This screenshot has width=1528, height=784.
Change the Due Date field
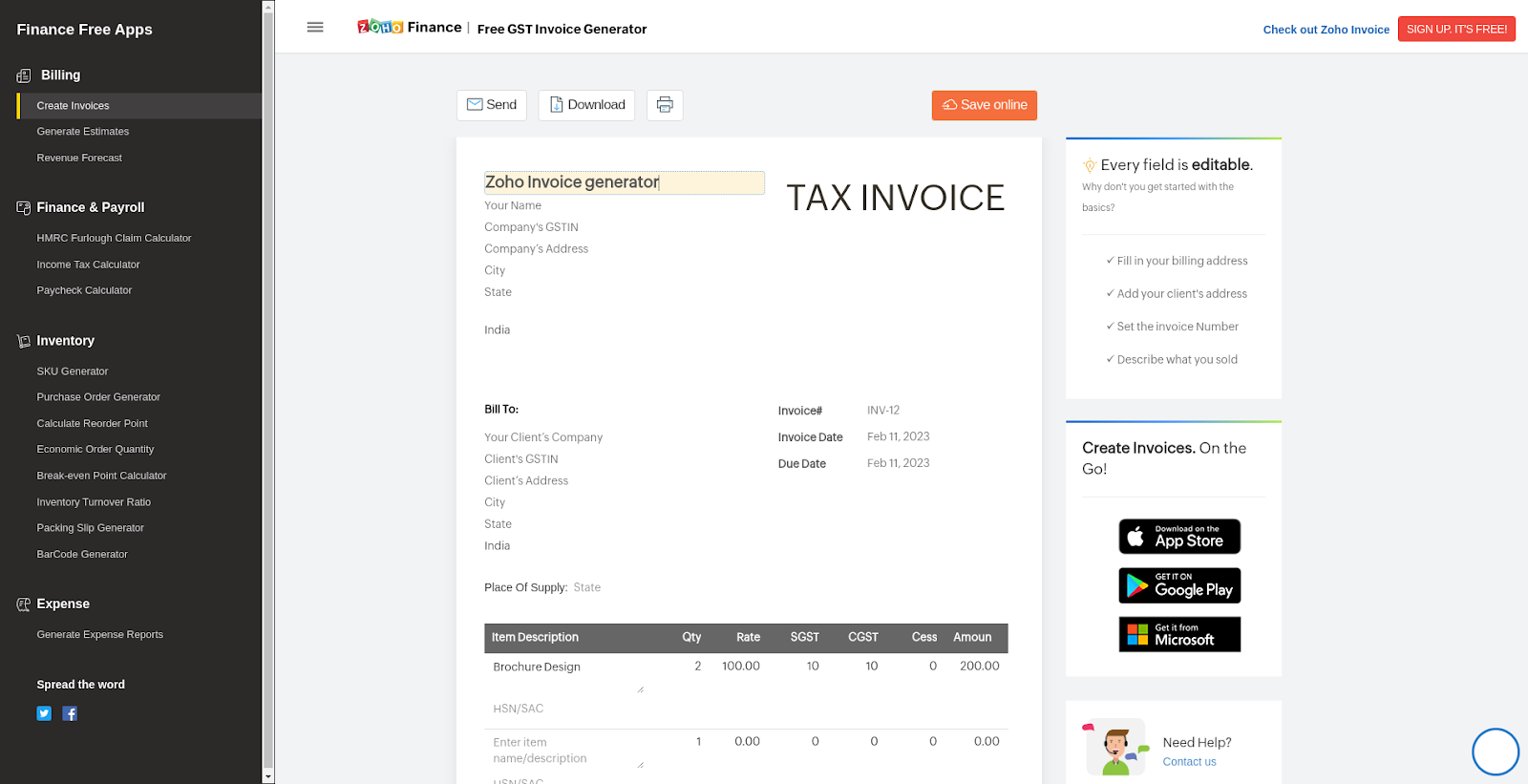[x=898, y=463]
